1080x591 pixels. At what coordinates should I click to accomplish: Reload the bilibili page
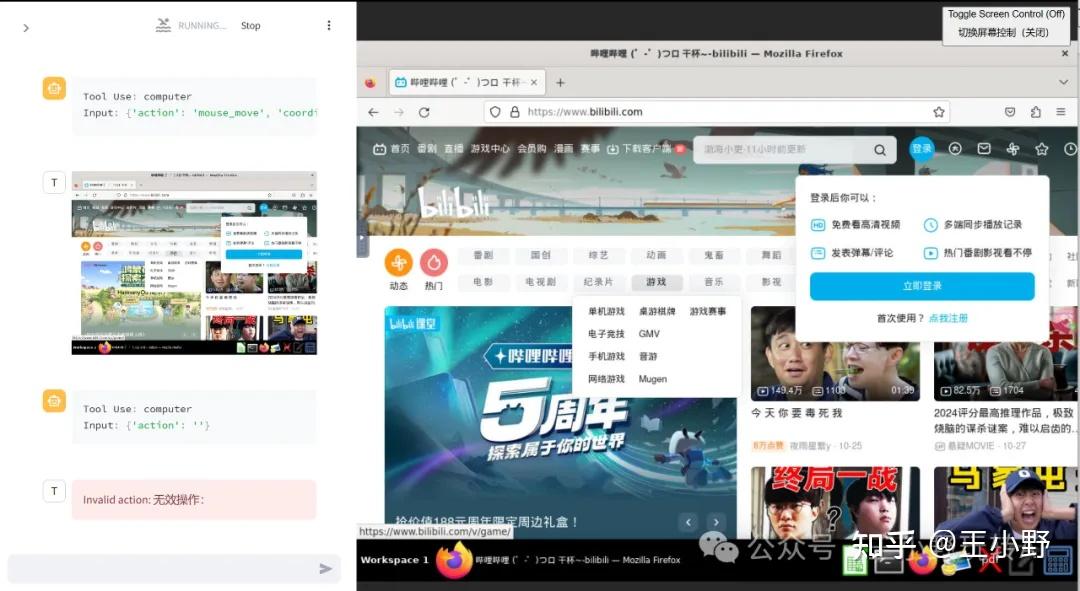424,112
